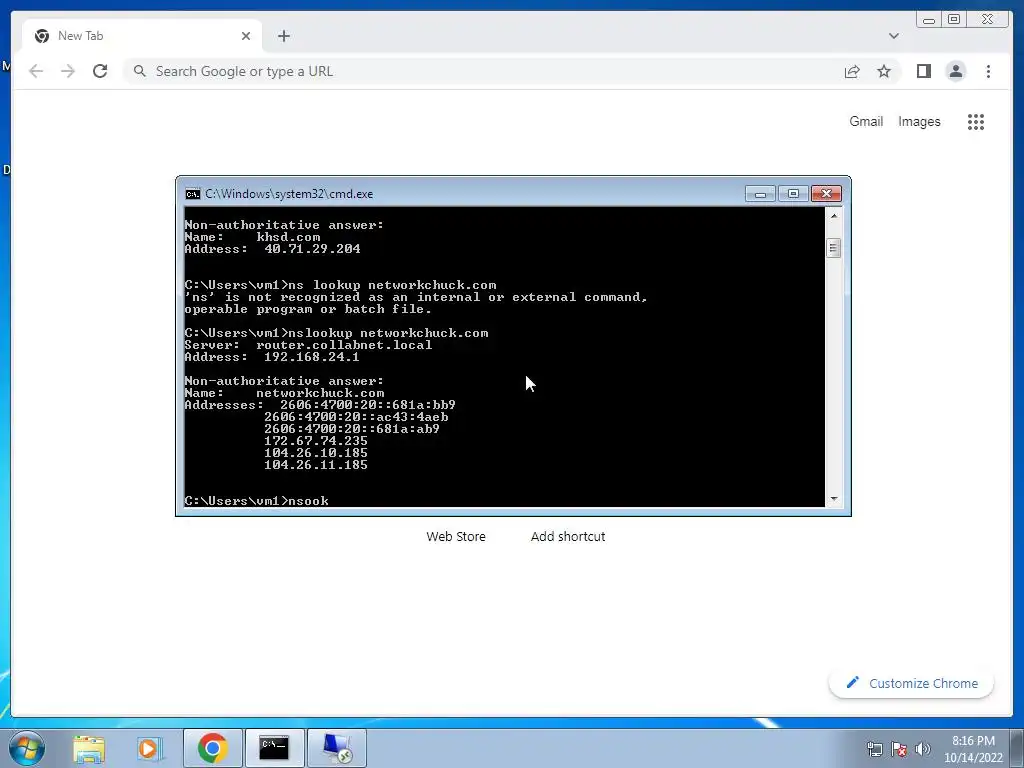This screenshot has height=768, width=1024.
Task: Select the New Tab tab
Action: 142,36
